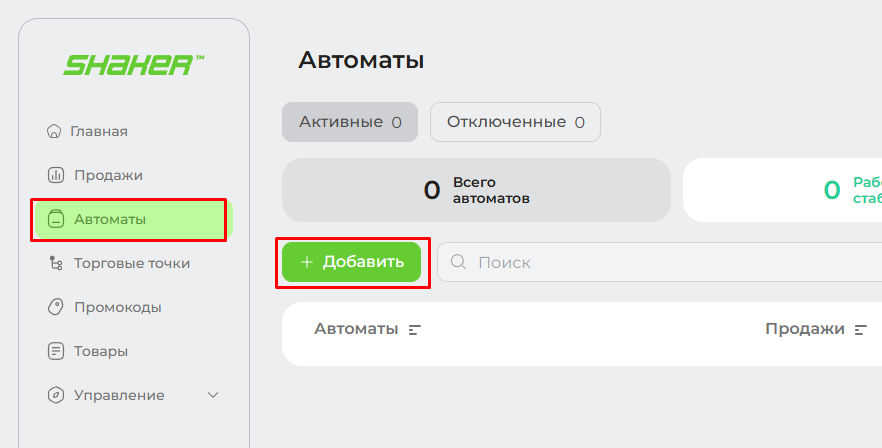The width and height of the screenshot is (882, 448).
Task: Click the plus icon on Добавить
Action: [307, 262]
